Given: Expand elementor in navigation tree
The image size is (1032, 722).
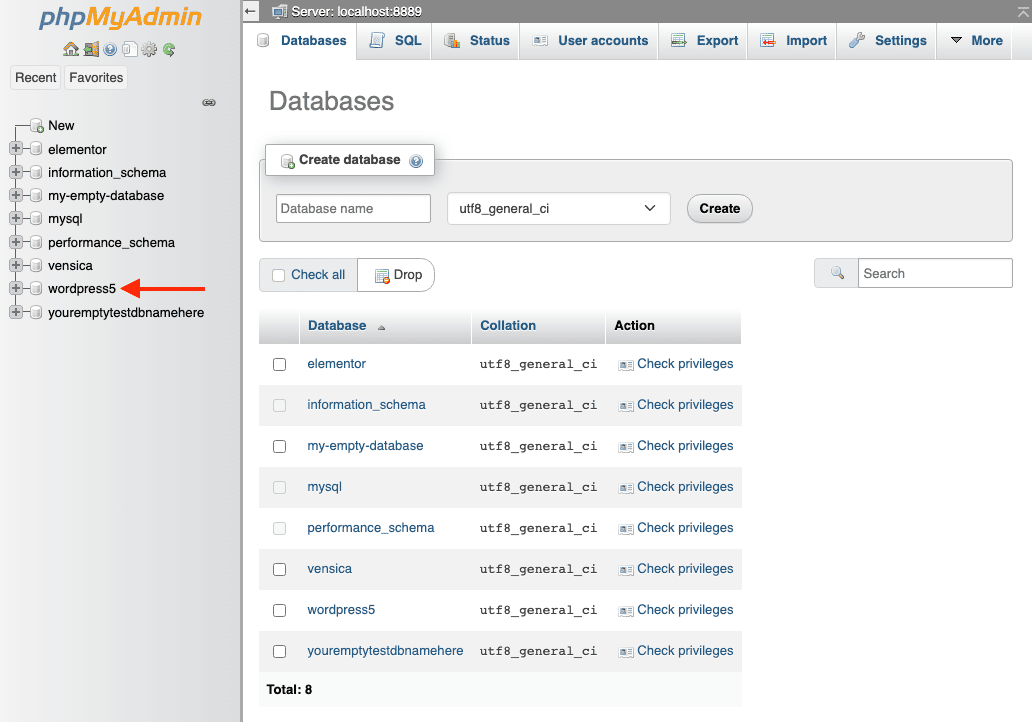Looking at the screenshot, I should (16, 149).
